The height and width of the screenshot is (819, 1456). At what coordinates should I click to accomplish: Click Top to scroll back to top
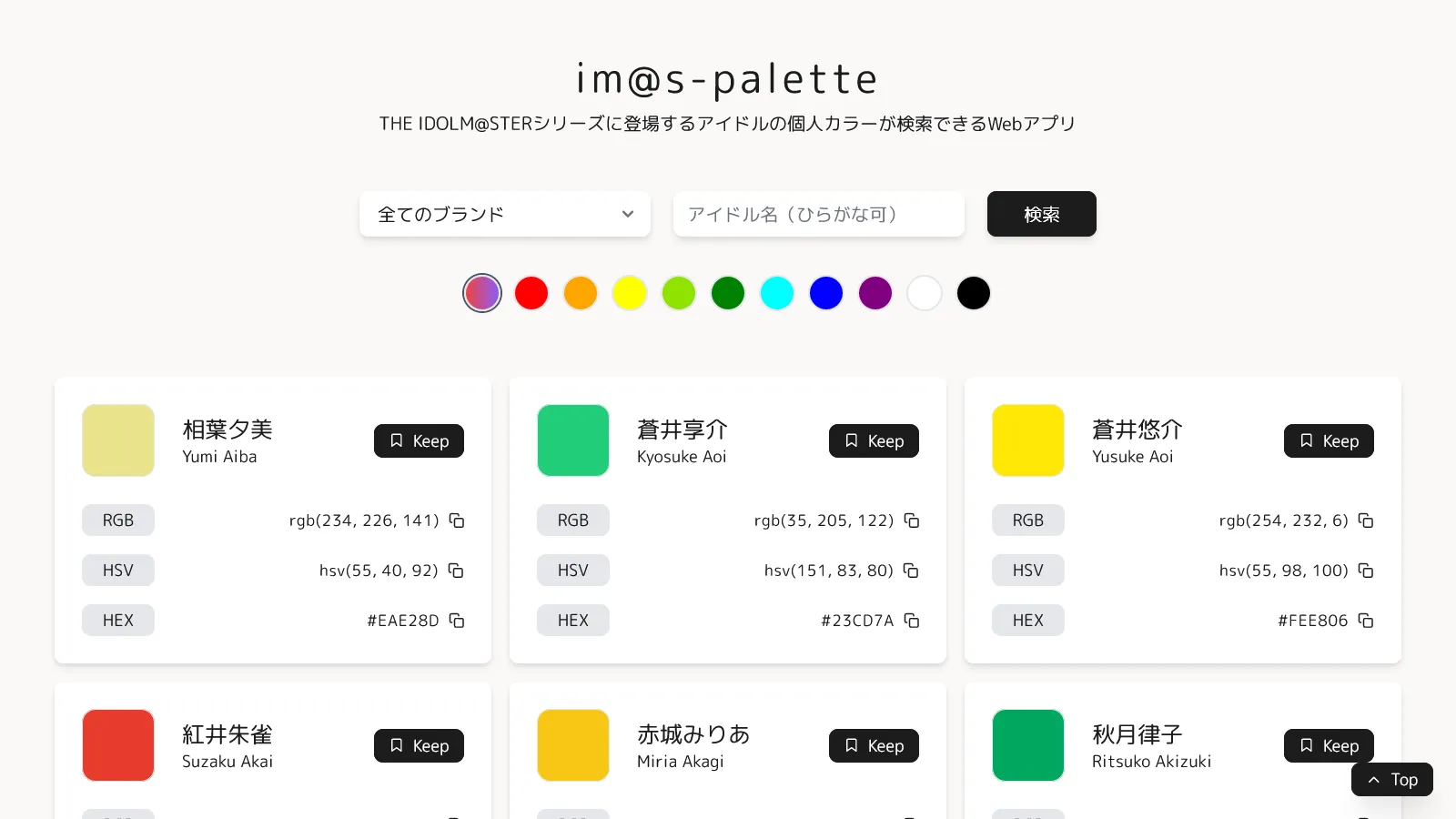(x=1392, y=779)
